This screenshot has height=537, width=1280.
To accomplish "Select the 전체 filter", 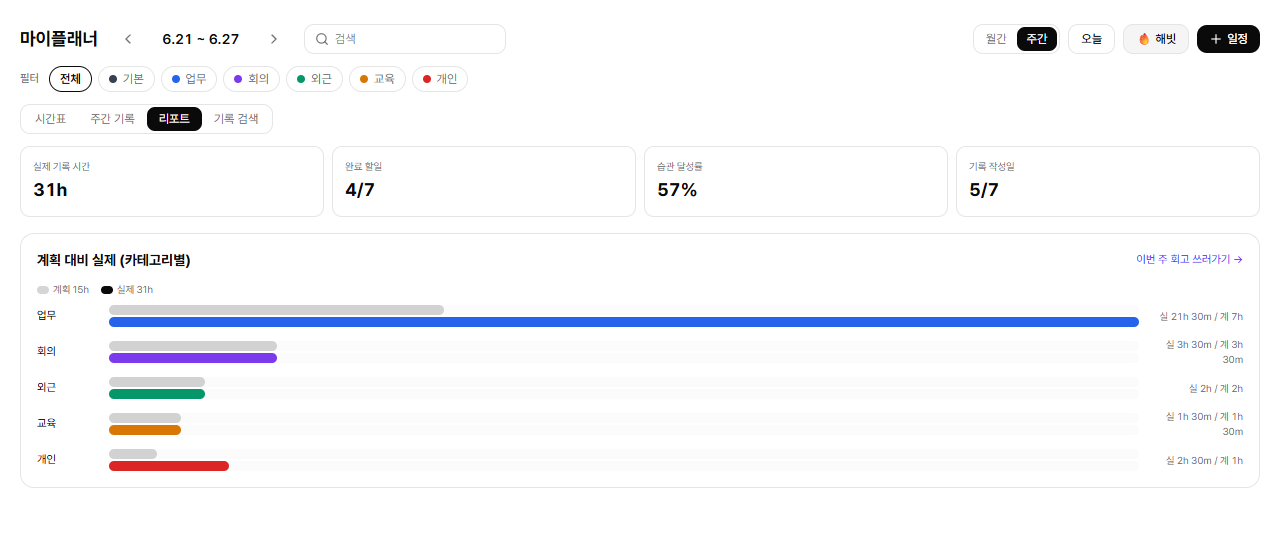I will pyautogui.click(x=70, y=79).
